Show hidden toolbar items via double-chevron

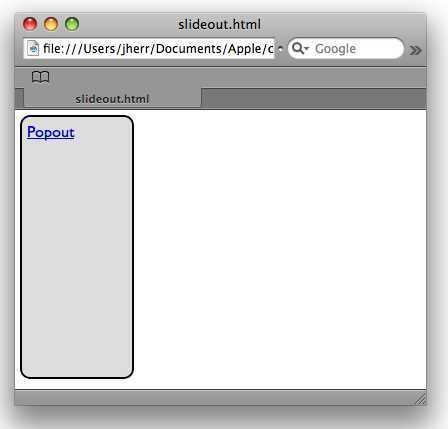tap(415, 50)
